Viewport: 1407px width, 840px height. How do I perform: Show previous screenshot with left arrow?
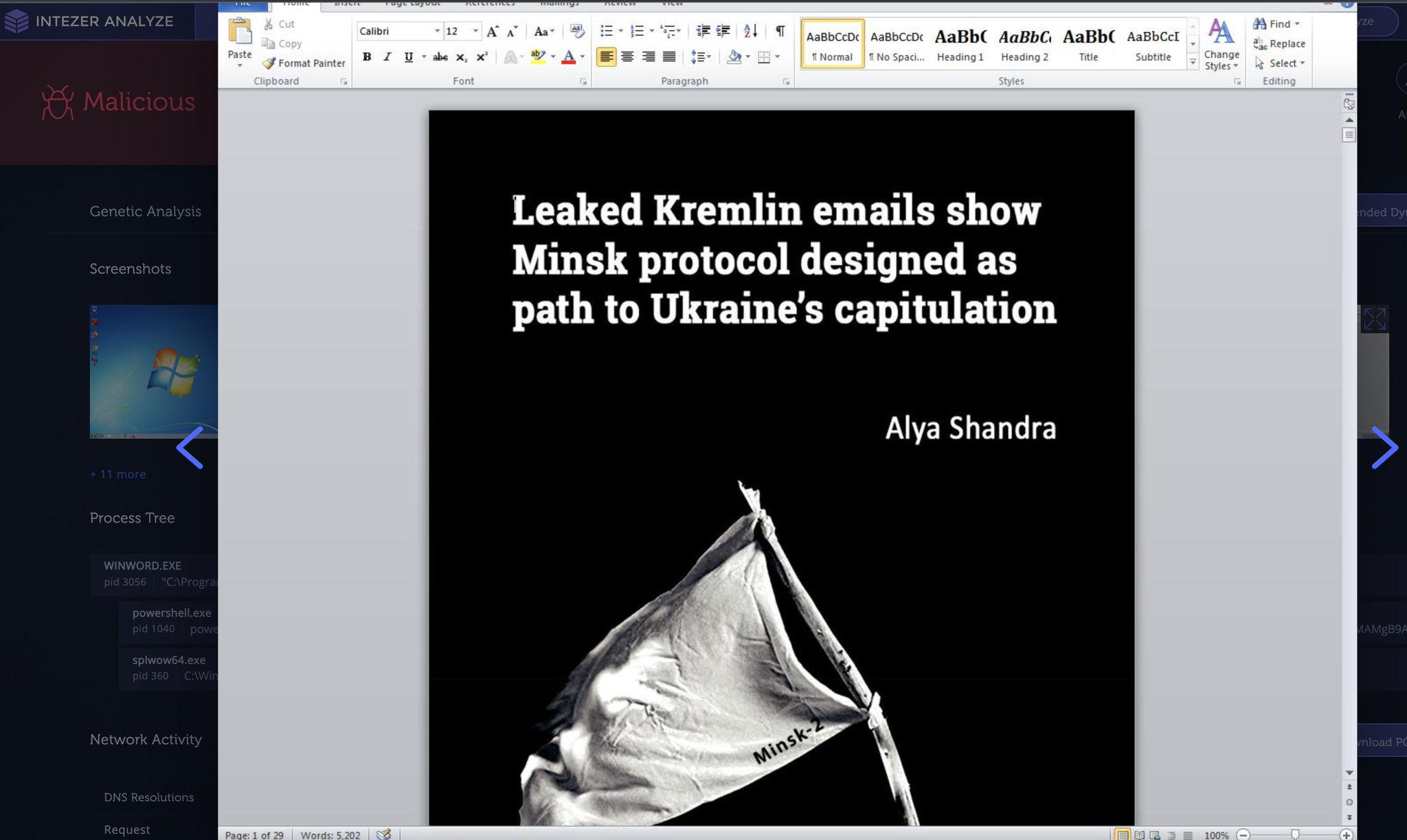click(190, 447)
